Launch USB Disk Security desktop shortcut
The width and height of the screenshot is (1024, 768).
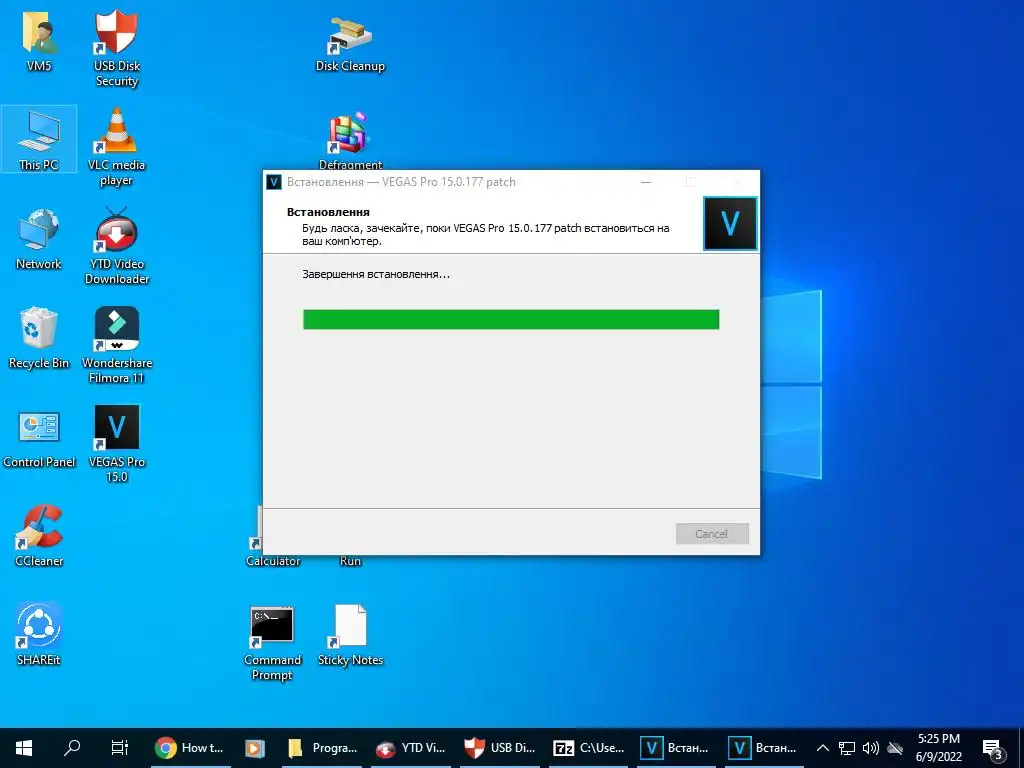[x=116, y=49]
